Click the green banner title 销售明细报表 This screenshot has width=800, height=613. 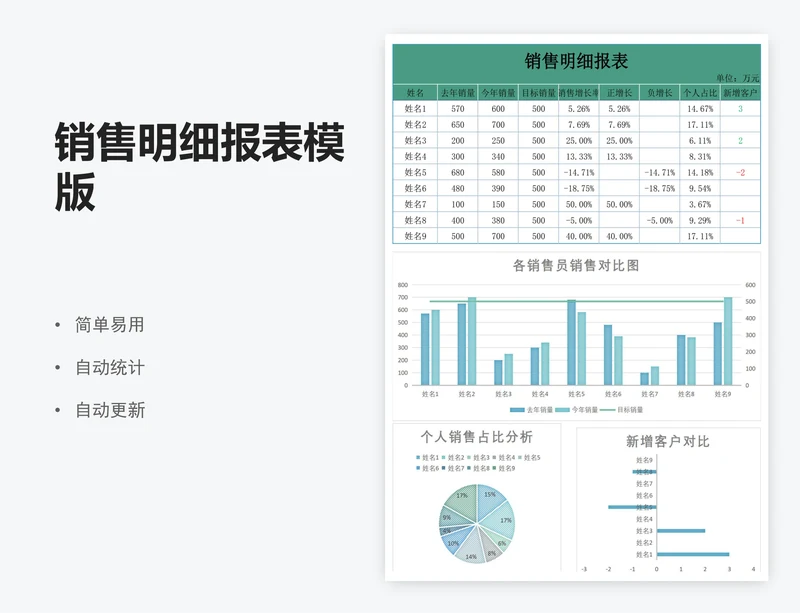click(x=576, y=61)
